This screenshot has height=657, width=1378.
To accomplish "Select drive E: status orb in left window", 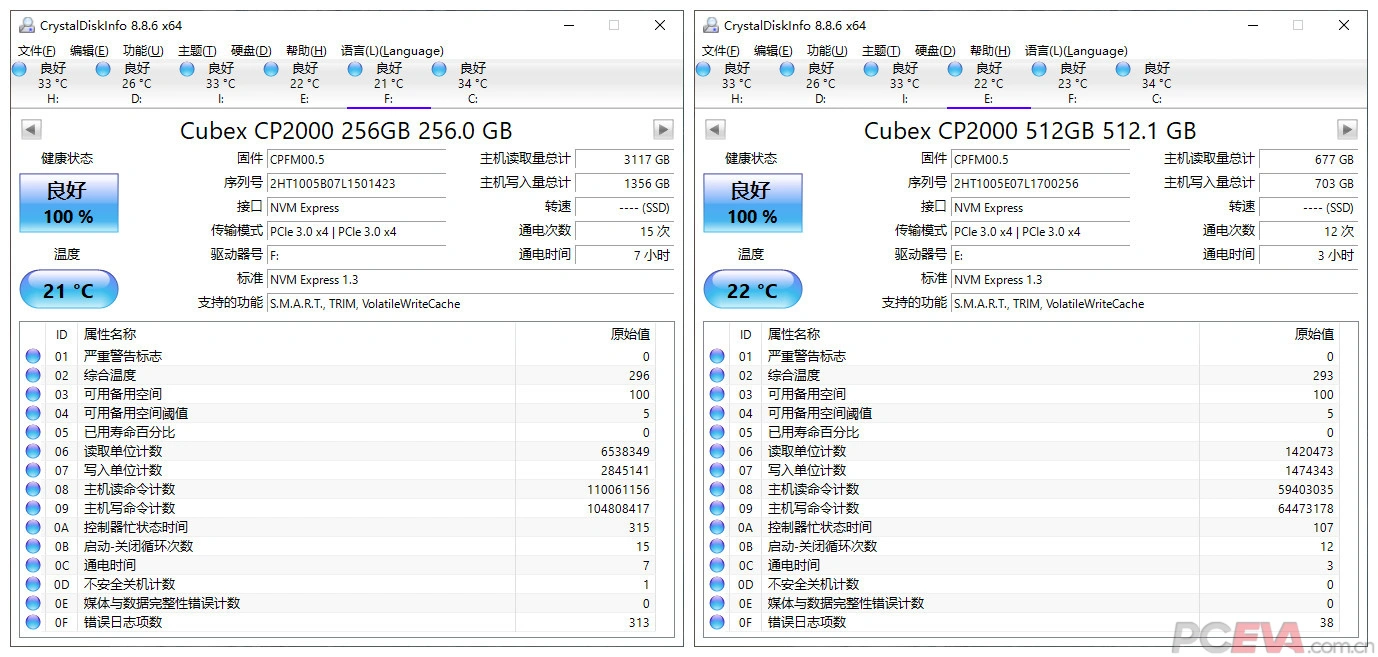I will coord(271,69).
